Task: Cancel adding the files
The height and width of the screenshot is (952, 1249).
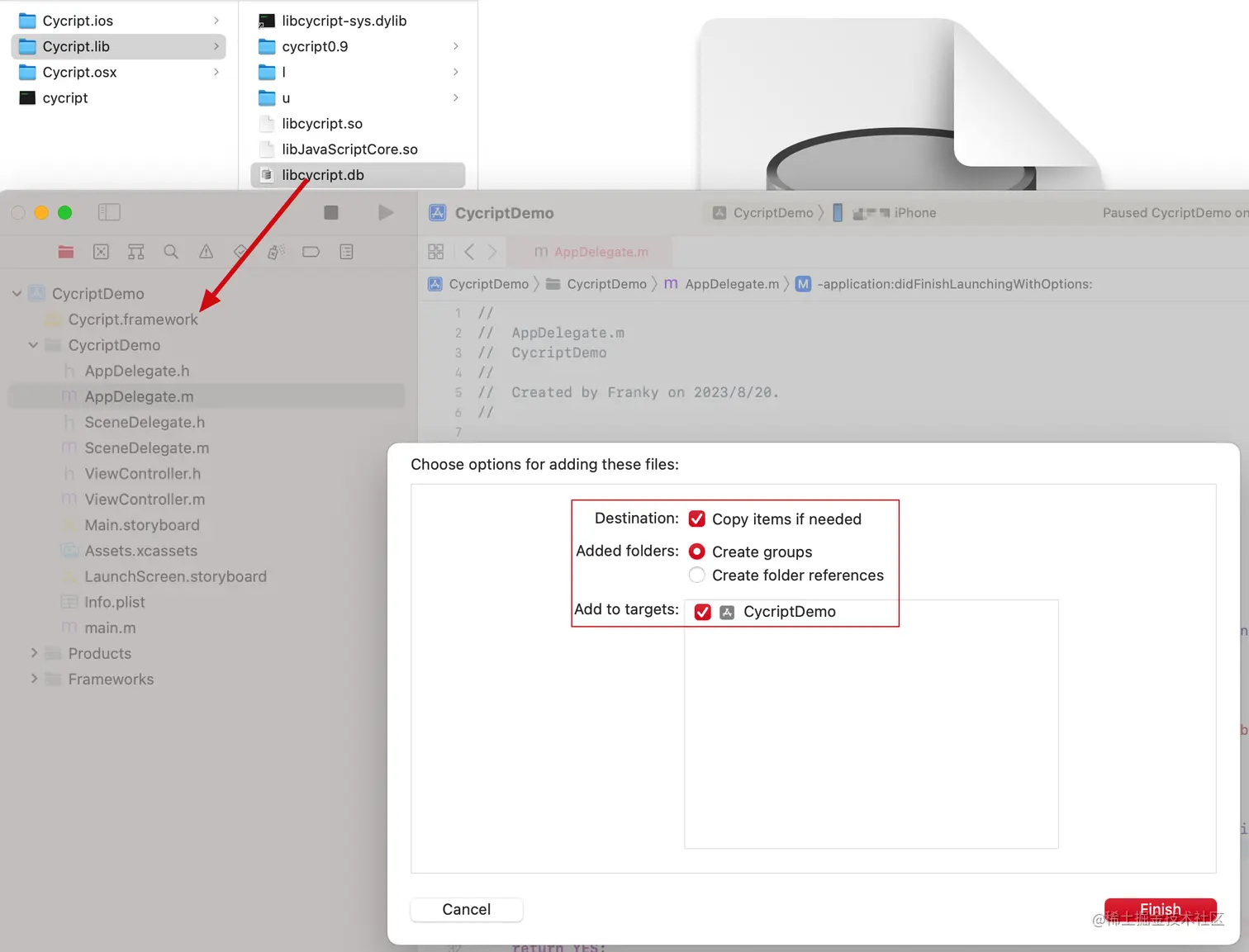Action: coord(467,909)
